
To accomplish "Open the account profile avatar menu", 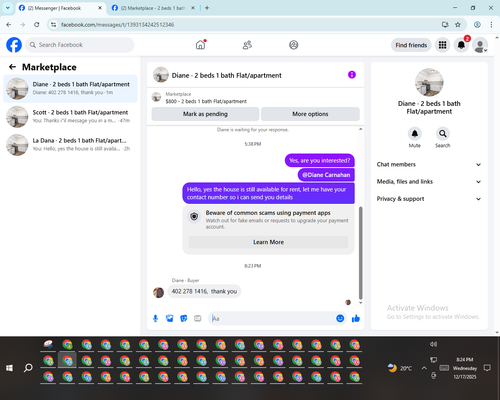I will point(480,45).
